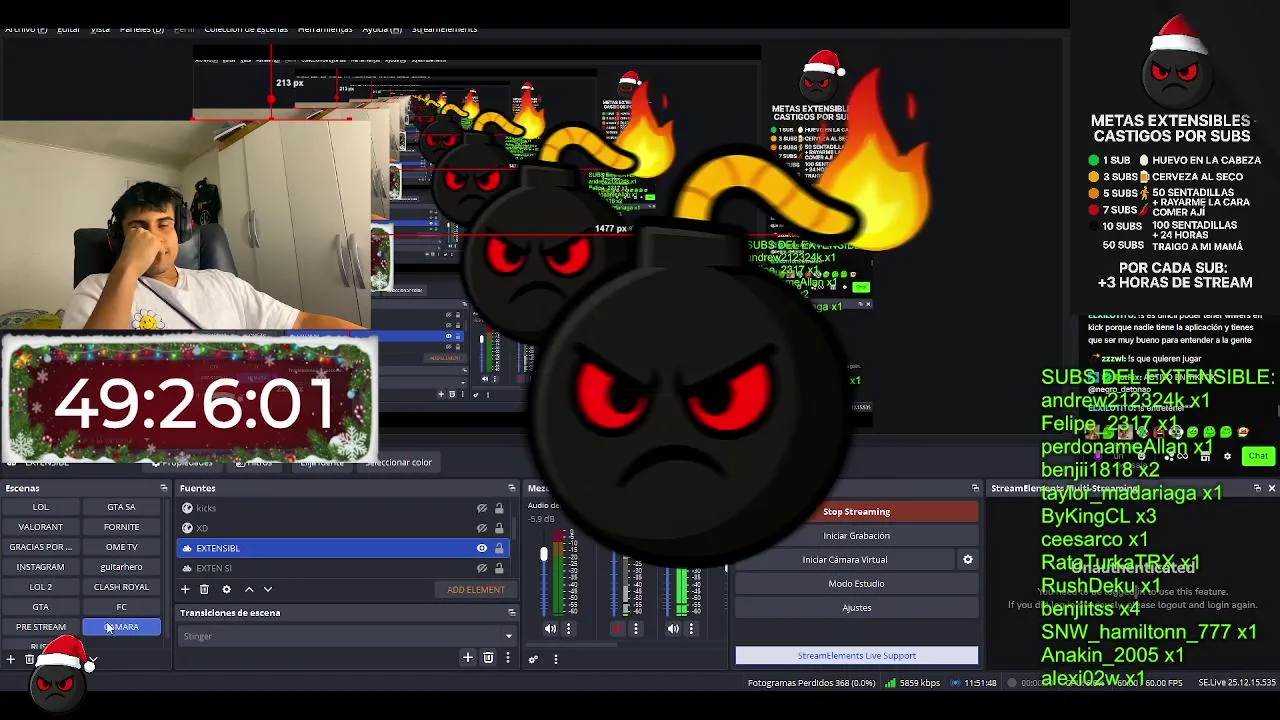Image resolution: width=1280 pixels, height=720 pixels.
Task: Open Ajustes settings
Action: (x=856, y=608)
